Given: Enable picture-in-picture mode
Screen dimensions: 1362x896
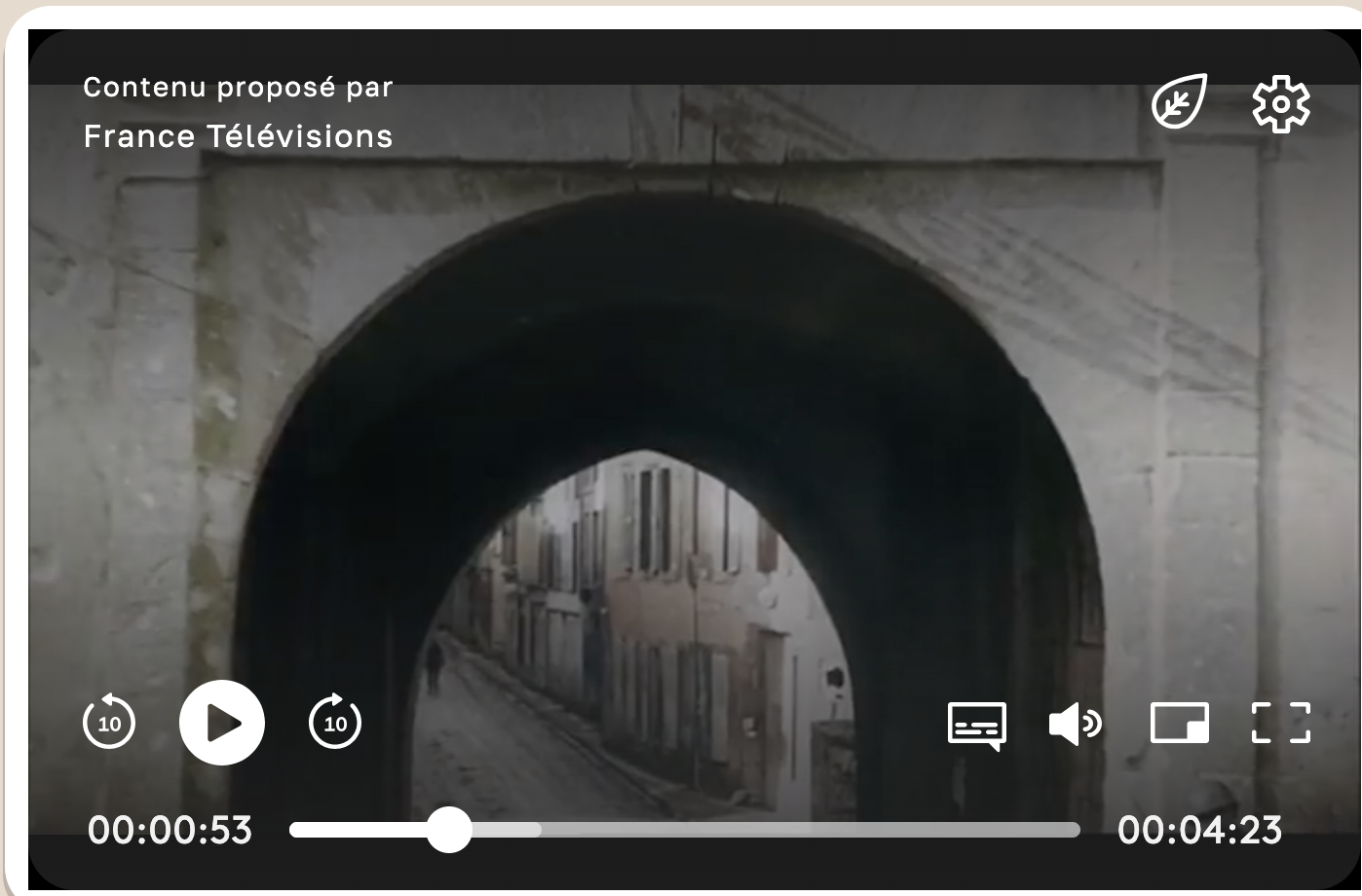Looking at the screenshot, I should coord(1180,724).
